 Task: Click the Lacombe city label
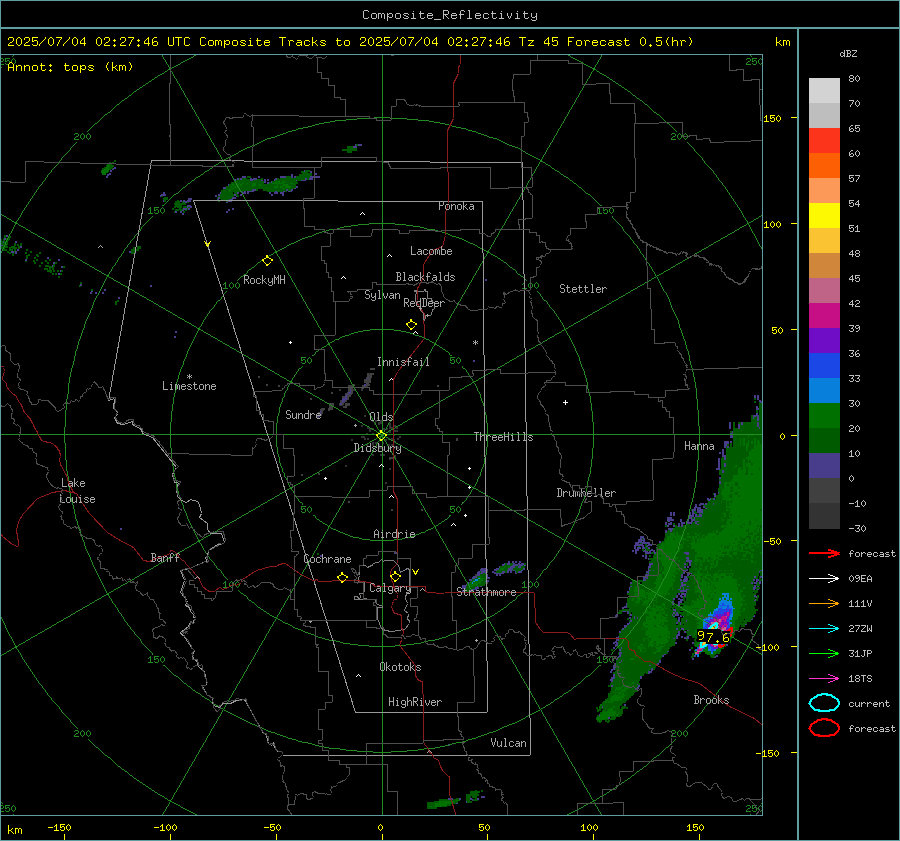(431, 251)
